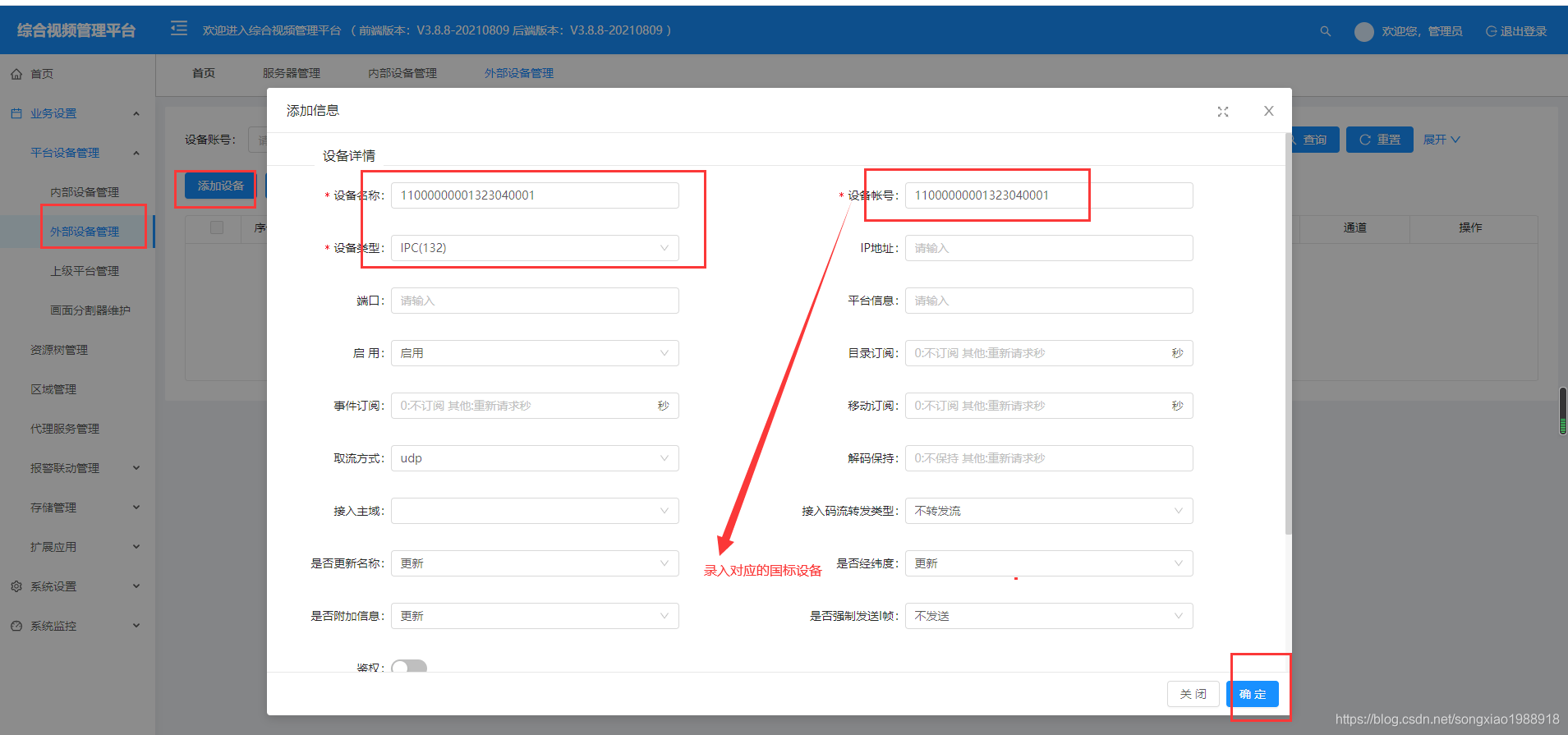1568x735 pixels.
Task: Click the 设备帐号 input field
Action: pyautogui.click(x=1049, y=195)
